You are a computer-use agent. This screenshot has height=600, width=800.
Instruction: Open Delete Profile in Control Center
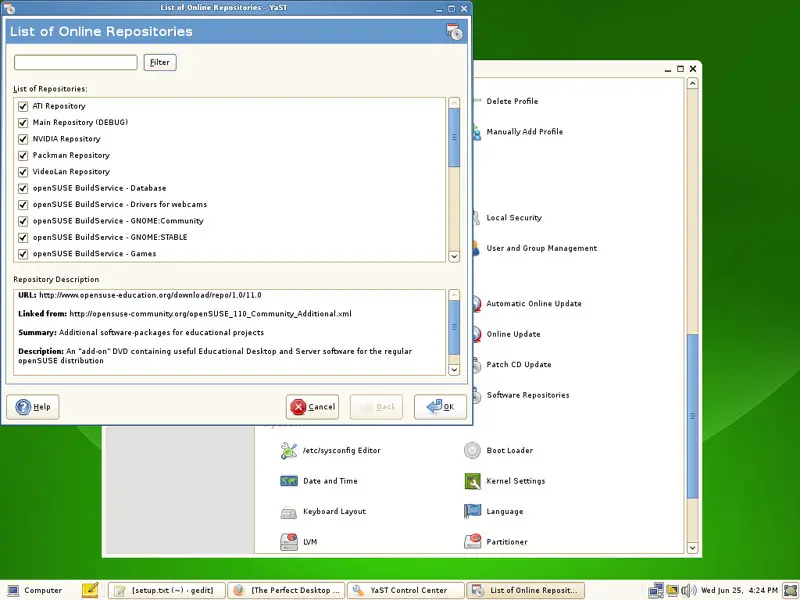pos(512,101)
